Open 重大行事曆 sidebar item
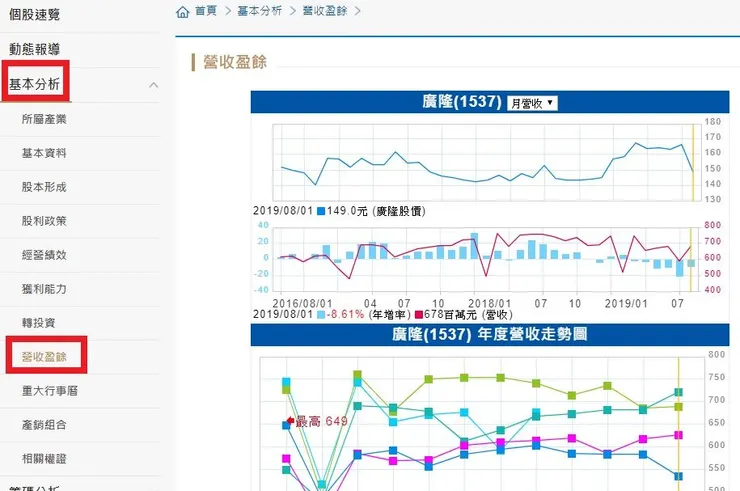 coord(50,391)
